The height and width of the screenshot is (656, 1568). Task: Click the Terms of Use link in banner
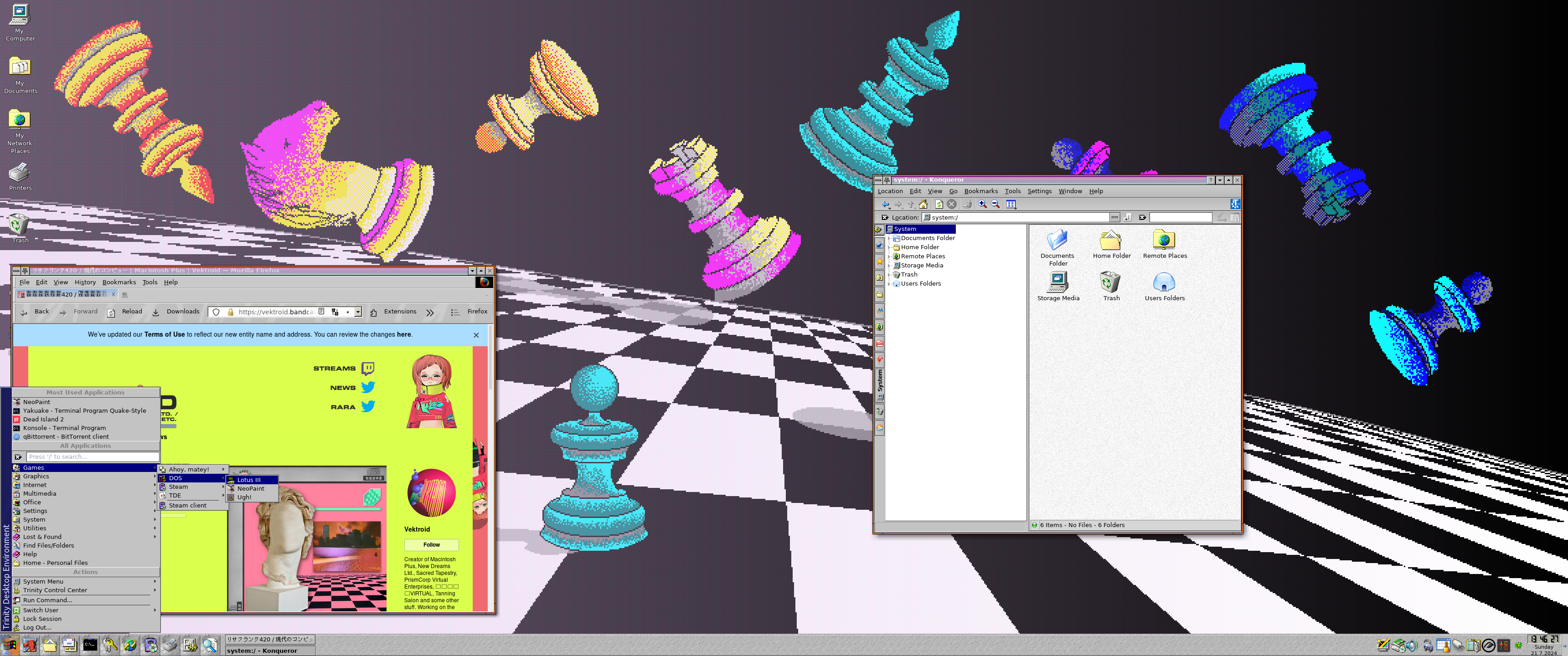165,335
